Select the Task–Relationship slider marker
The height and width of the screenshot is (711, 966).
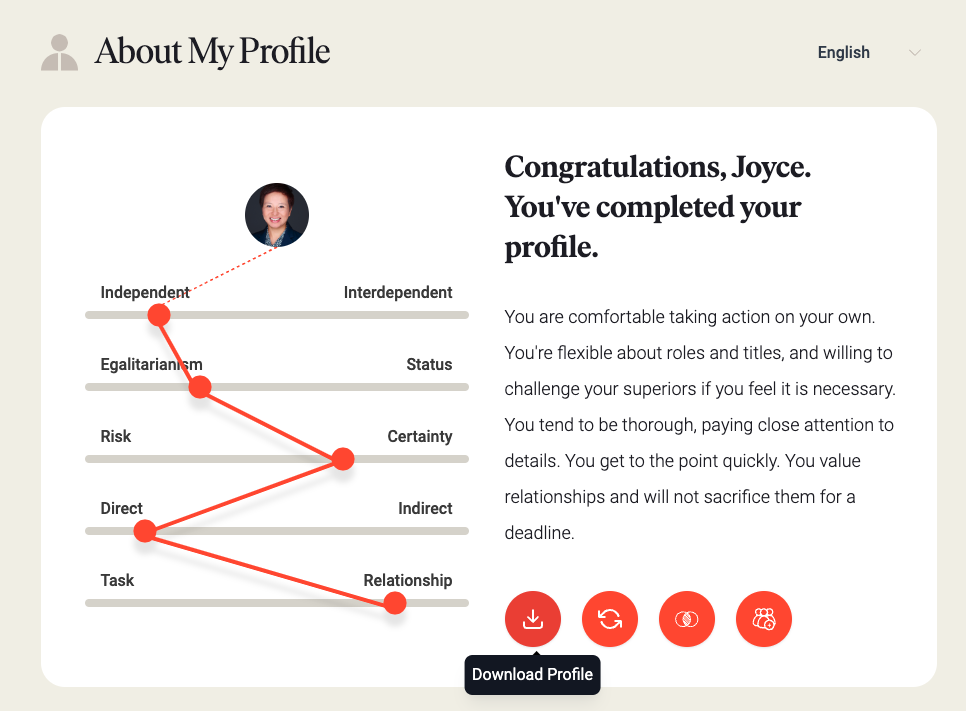click(x=394, y=603)
